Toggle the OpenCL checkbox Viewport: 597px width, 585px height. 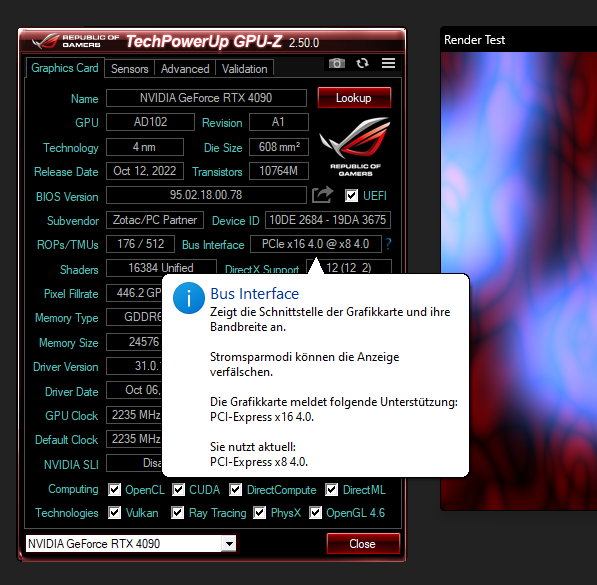coord(114,490)
